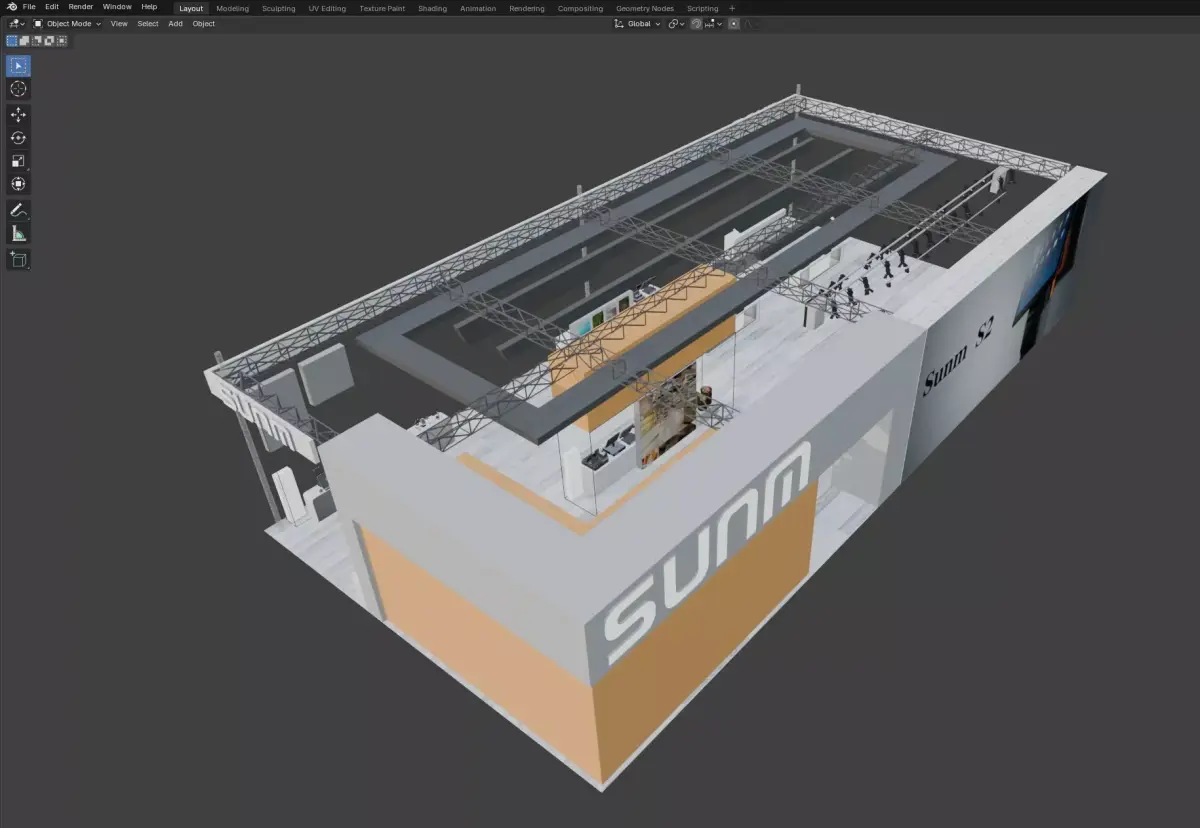Open Global transform orientation dropdown
Screen dimensions: 1200x828
coord(638,23)
